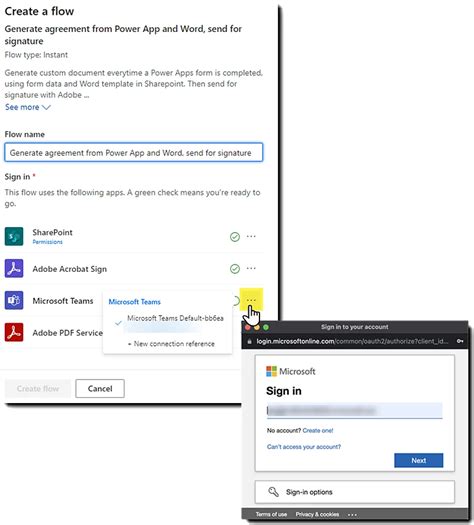Click green maximize button of sign-in window
Viewport: 474px width, 525px height.
click(x=266, y=327)
